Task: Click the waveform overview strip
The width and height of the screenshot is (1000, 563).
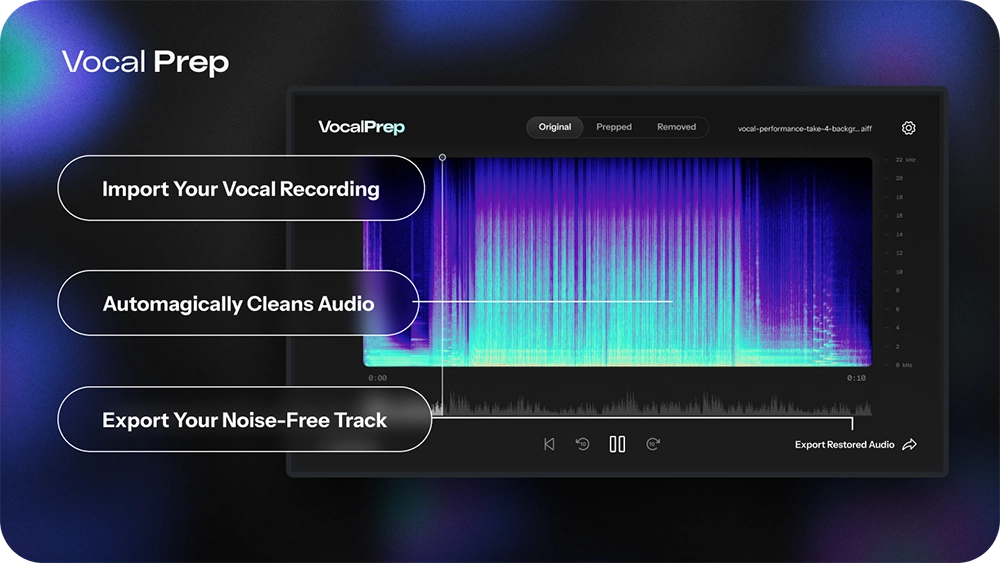Action: (651, 404)
